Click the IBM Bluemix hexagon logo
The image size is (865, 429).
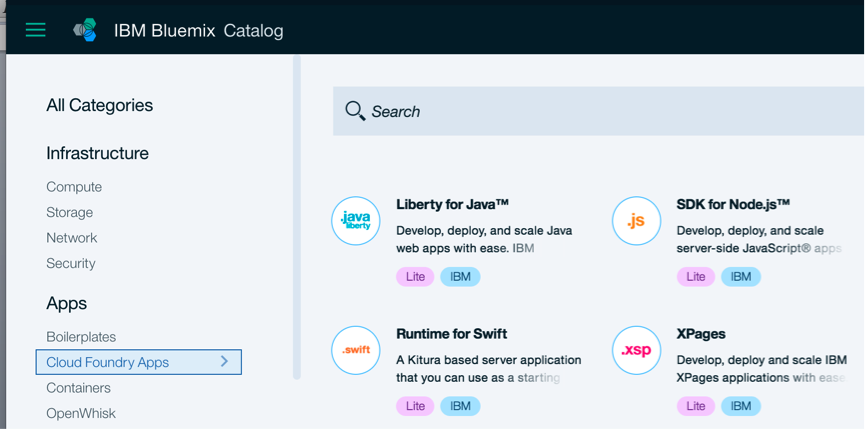(85, 30)
